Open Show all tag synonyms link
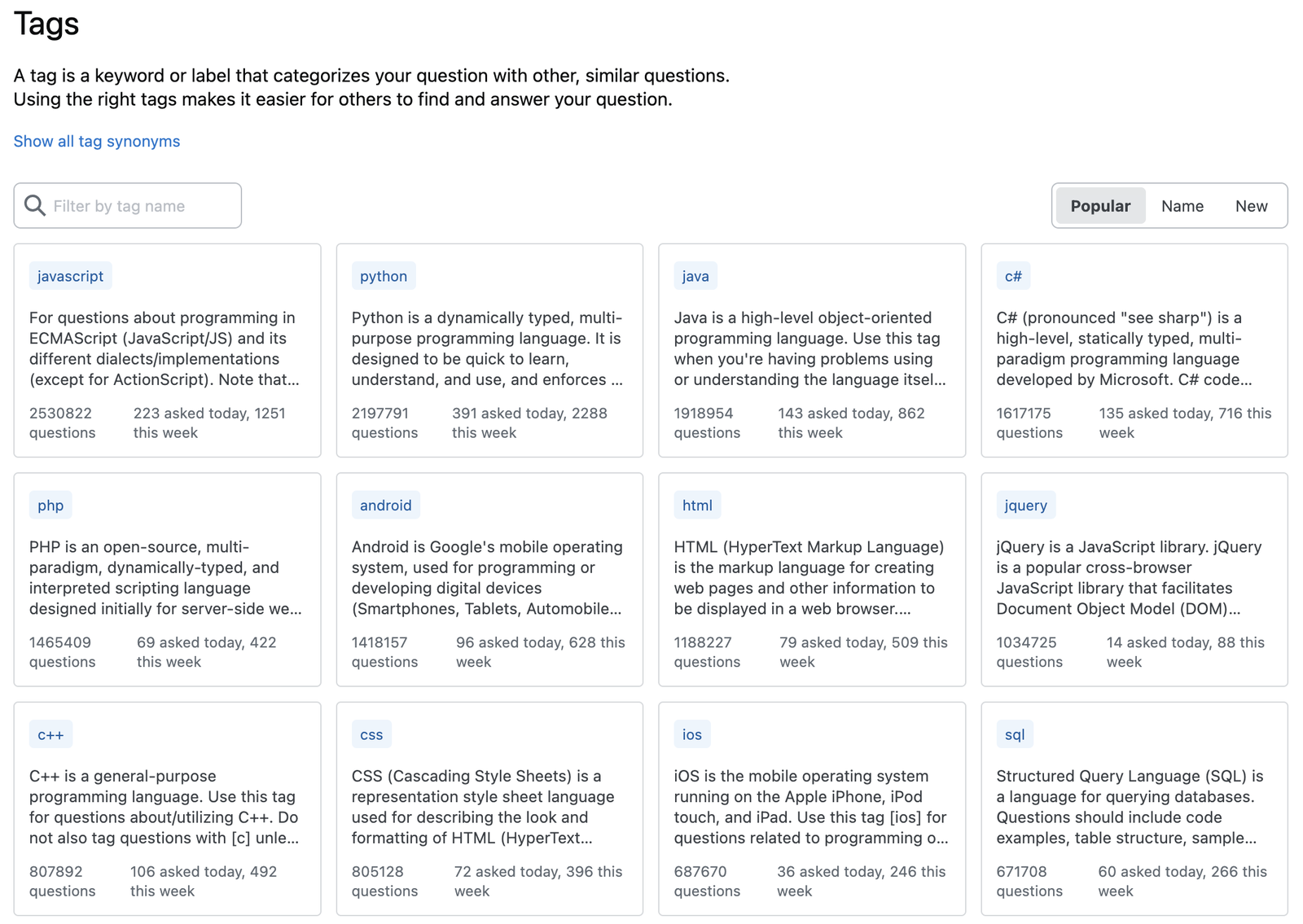This screenshot has height=924, width=1303. pos(97,141)
